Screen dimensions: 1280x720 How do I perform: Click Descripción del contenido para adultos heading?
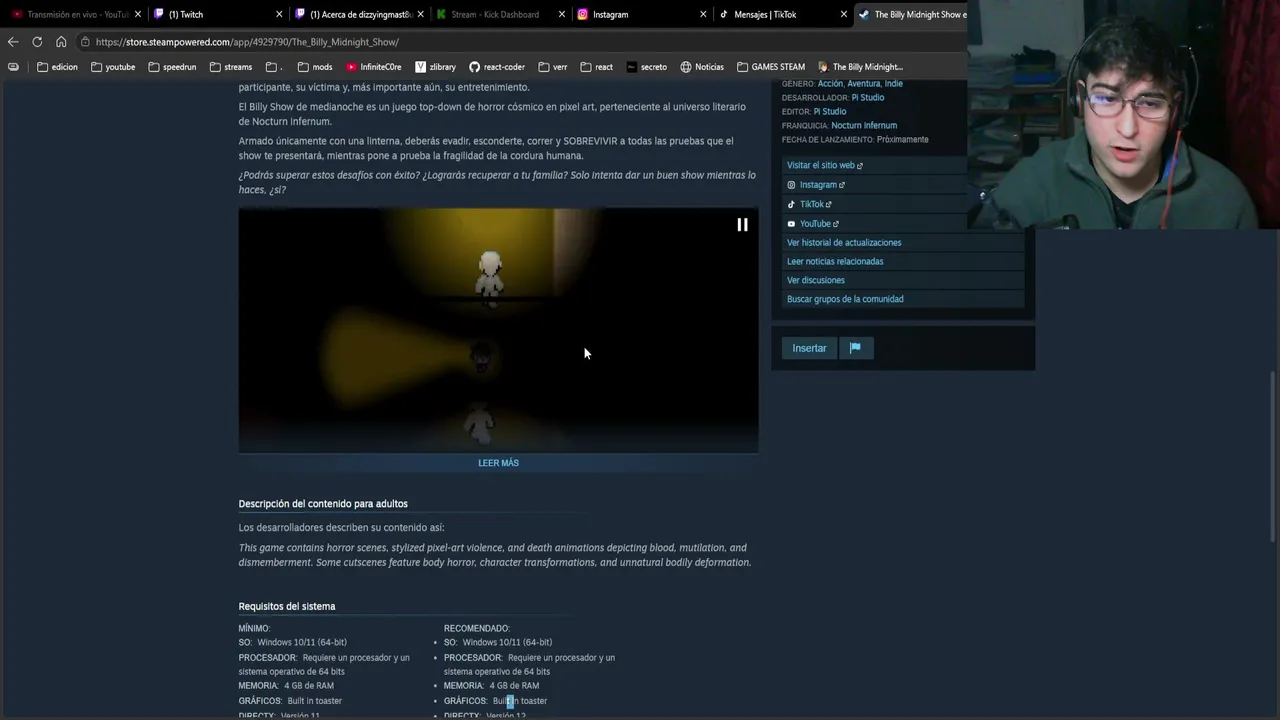[323, 504]
